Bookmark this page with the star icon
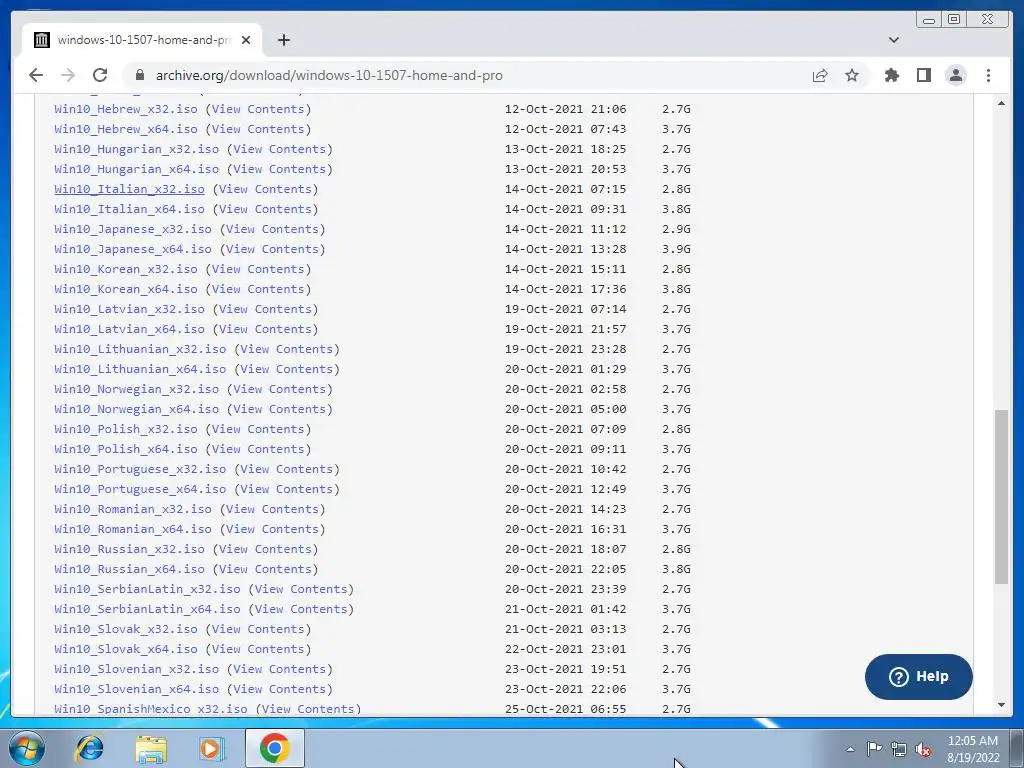 [x=852, y=75]
